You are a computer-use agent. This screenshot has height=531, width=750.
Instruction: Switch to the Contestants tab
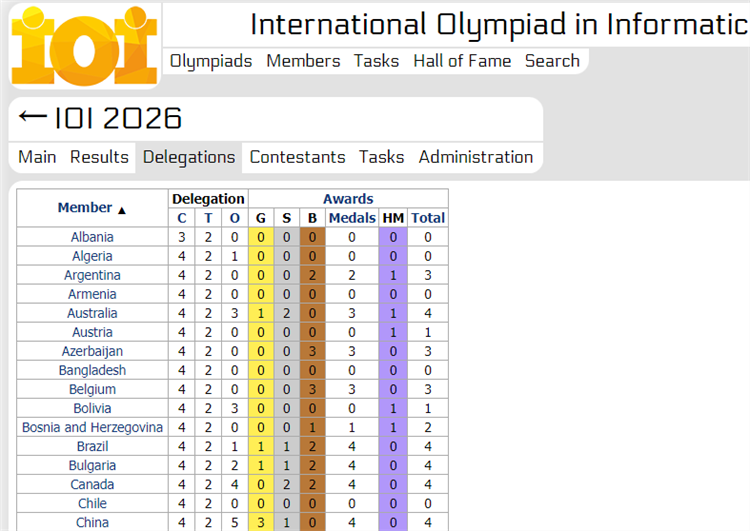297,157
